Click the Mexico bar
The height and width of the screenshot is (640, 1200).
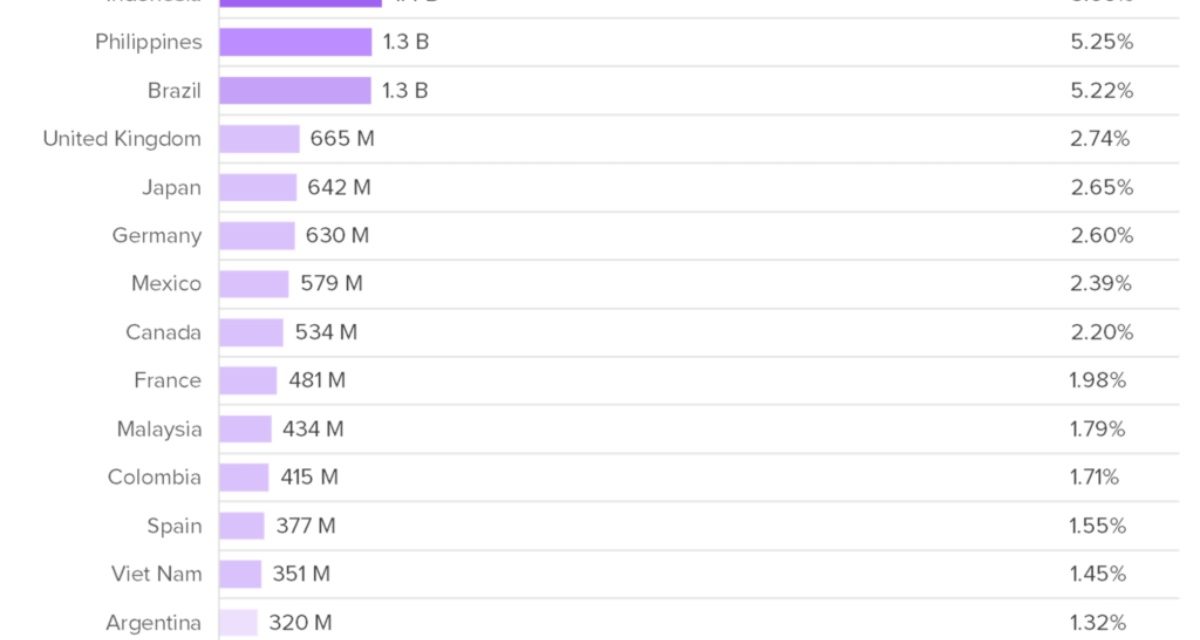click(254, 284)
